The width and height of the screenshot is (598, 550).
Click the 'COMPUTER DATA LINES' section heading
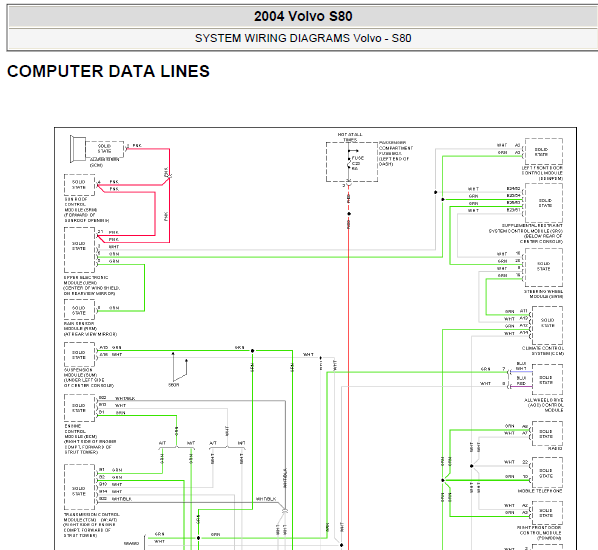[x=108, y=71]
